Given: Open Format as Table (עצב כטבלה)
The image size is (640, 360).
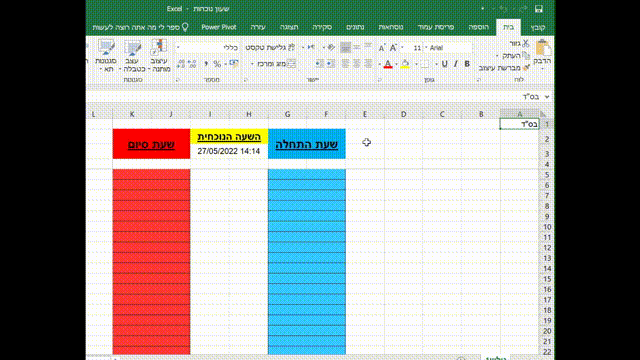Looking at the screenshot, I should [x=133, y=56].
